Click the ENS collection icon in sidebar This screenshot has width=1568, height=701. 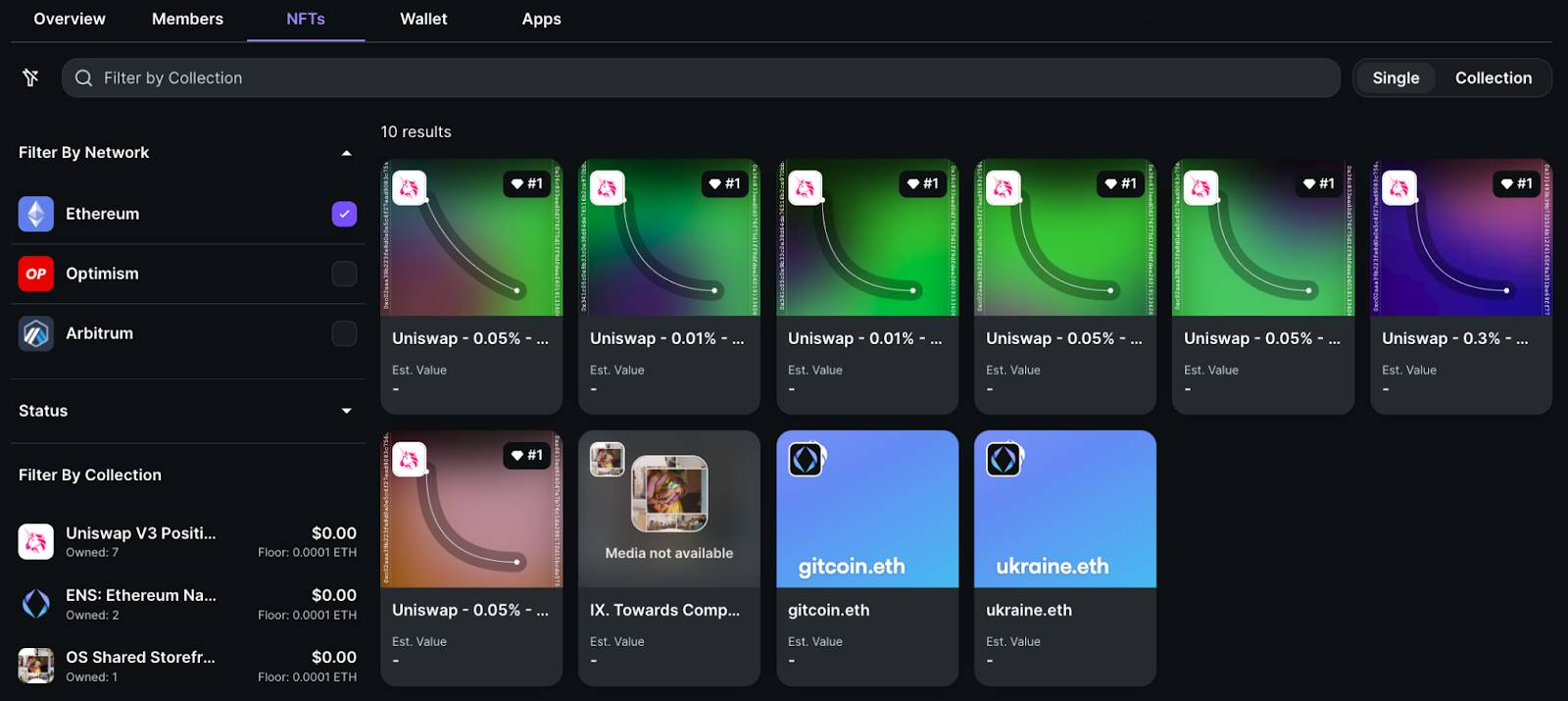36,604
